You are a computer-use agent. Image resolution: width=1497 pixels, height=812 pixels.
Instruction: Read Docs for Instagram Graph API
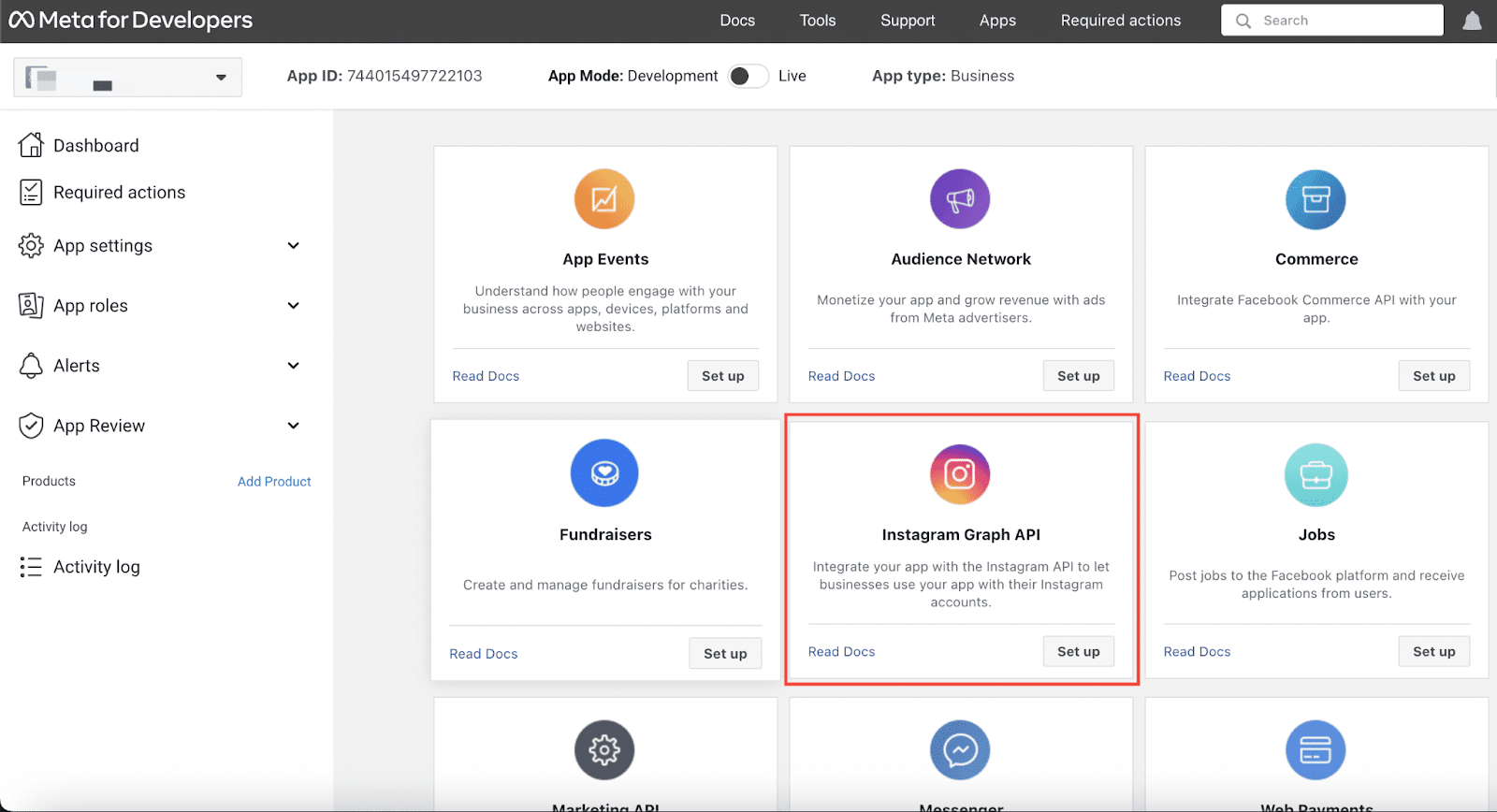pos(841,652)
